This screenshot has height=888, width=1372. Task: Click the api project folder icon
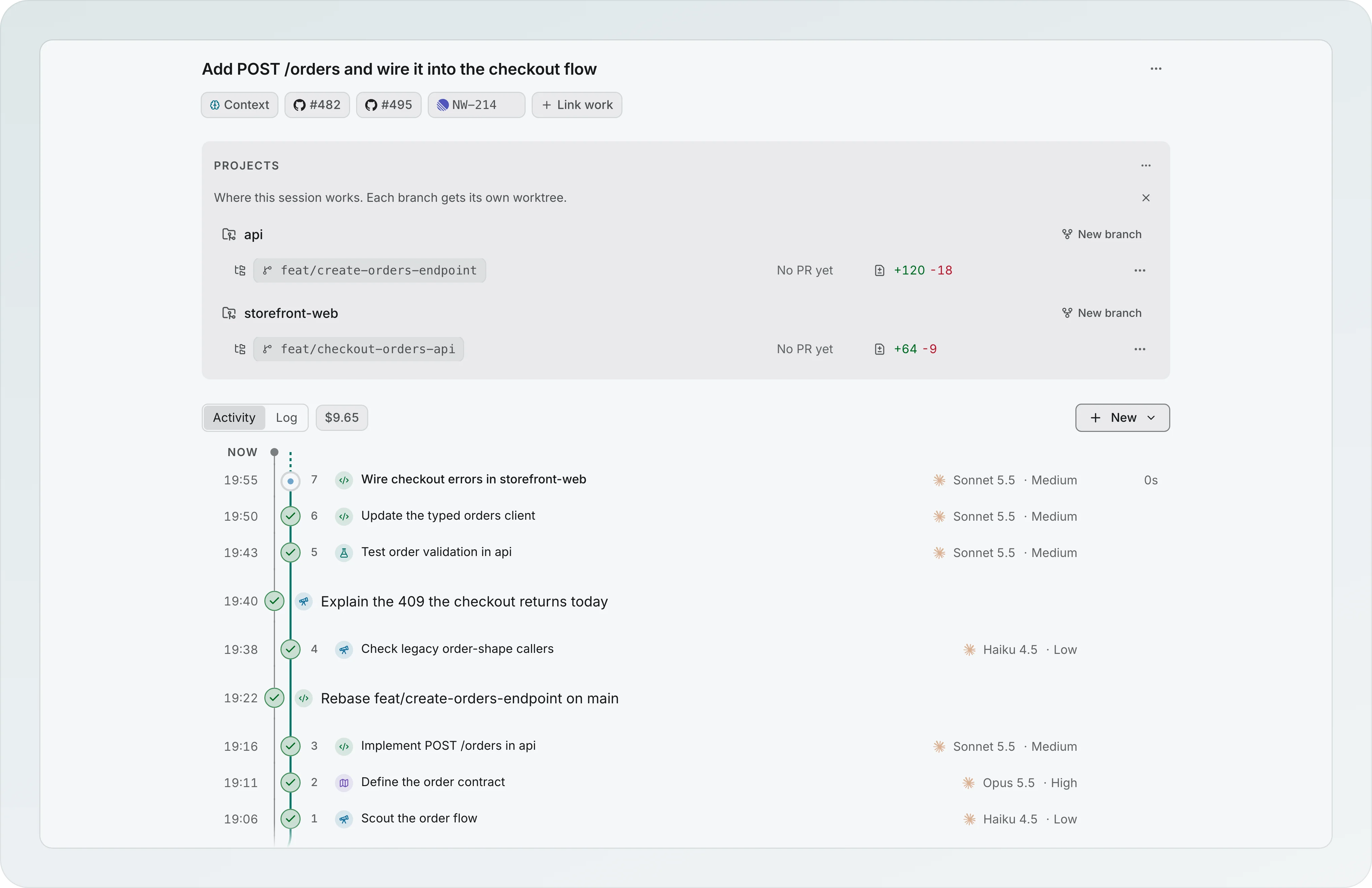229,234
